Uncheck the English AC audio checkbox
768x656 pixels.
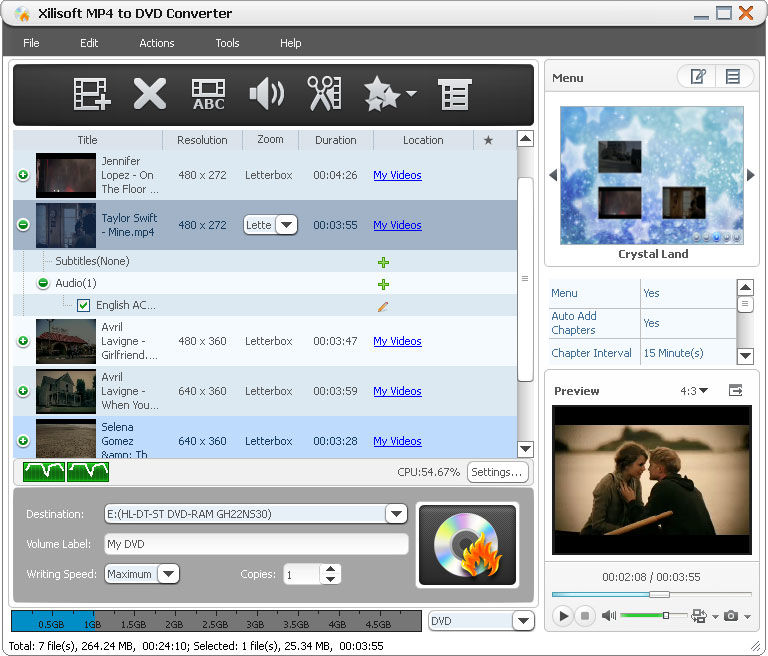[x=83, y=305]
